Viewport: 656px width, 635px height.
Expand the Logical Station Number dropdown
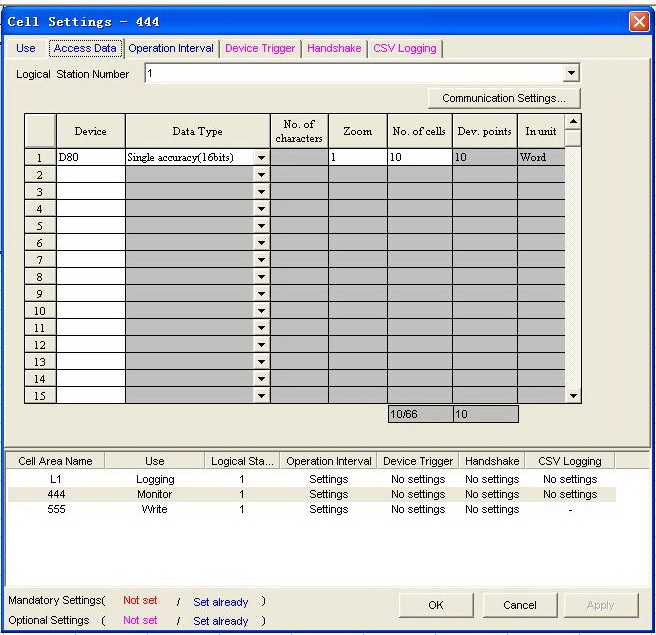point(571,74)
